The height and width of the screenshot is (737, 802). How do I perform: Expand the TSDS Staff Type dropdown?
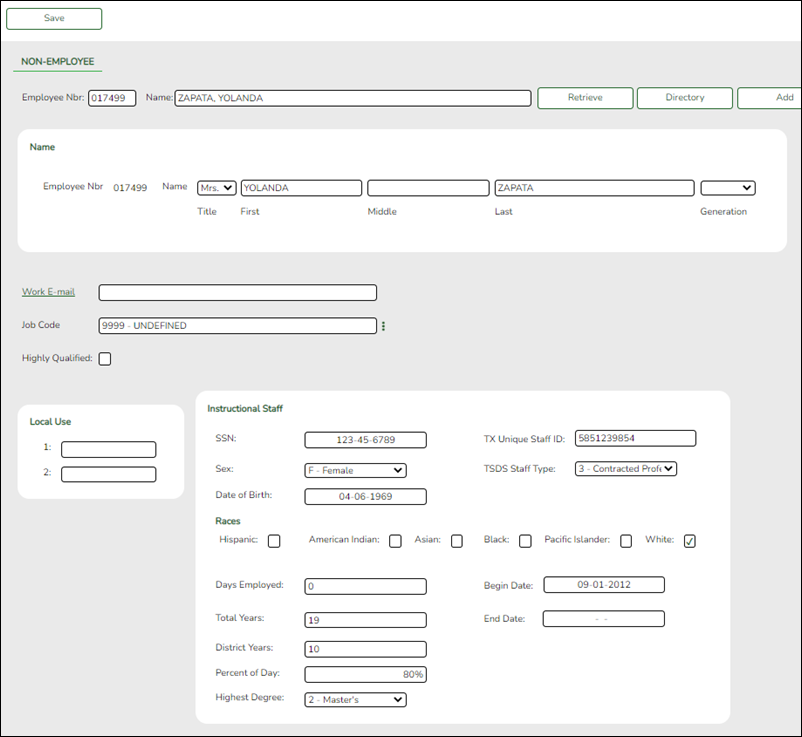(x=626, y=468)
